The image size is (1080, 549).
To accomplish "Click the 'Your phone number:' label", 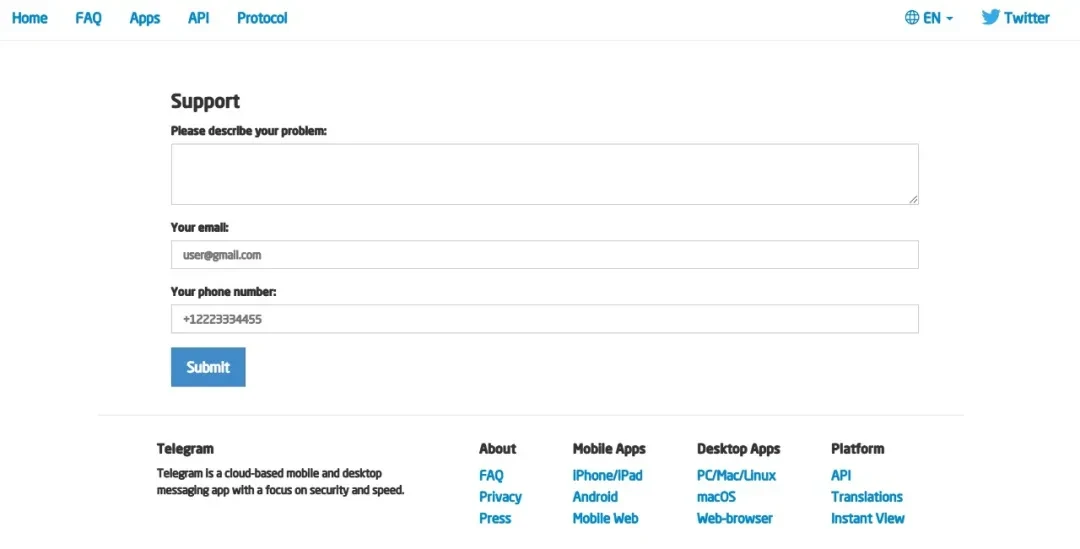I will pos(223,292).
